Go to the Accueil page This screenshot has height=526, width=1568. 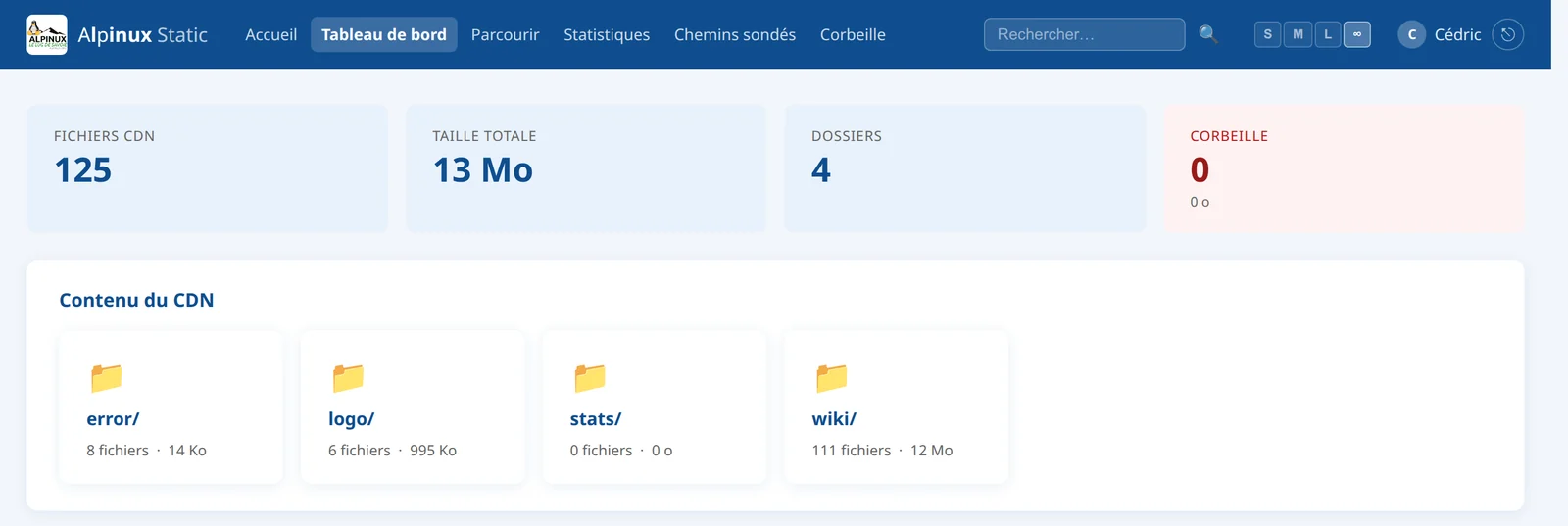click(x=270, y=34)
